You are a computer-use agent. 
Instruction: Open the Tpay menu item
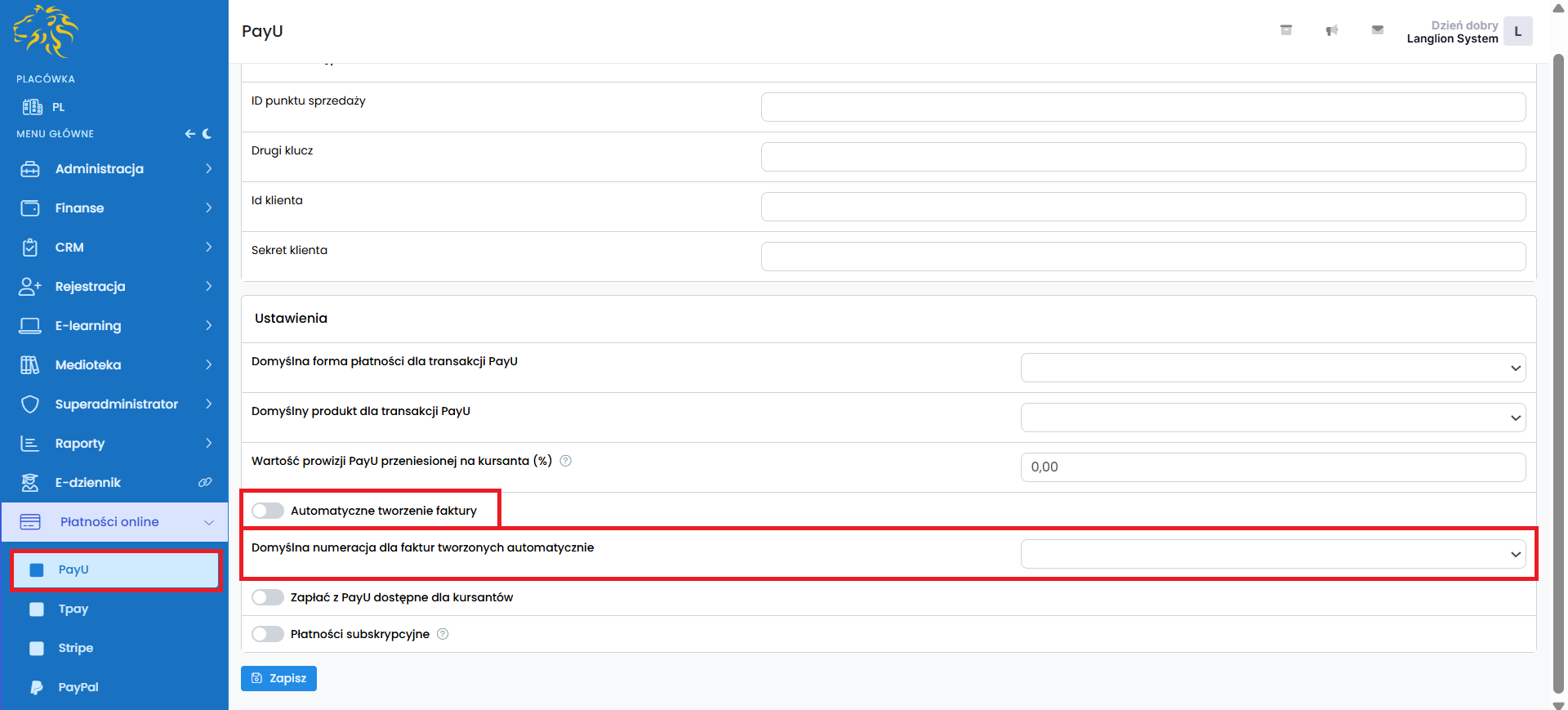[x=73, y=609]
